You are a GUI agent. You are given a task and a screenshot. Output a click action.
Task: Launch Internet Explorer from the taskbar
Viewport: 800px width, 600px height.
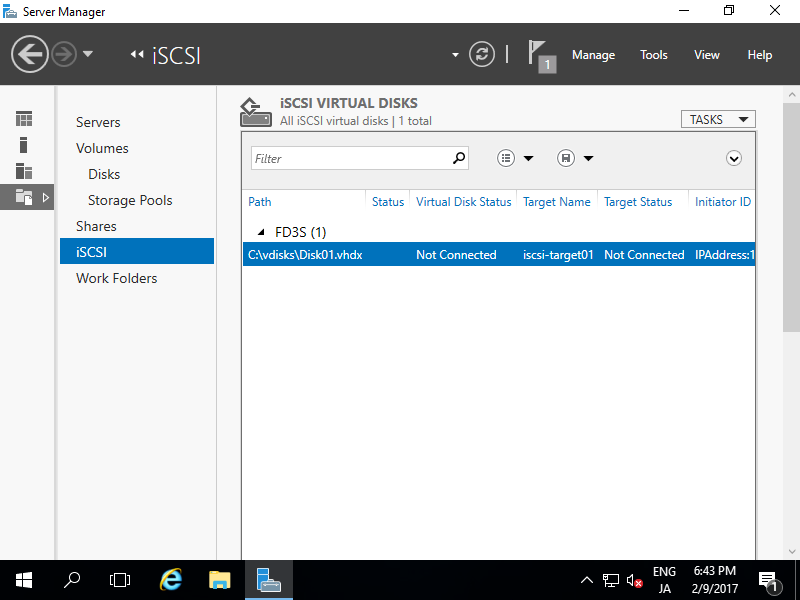[x=171, y=580]
